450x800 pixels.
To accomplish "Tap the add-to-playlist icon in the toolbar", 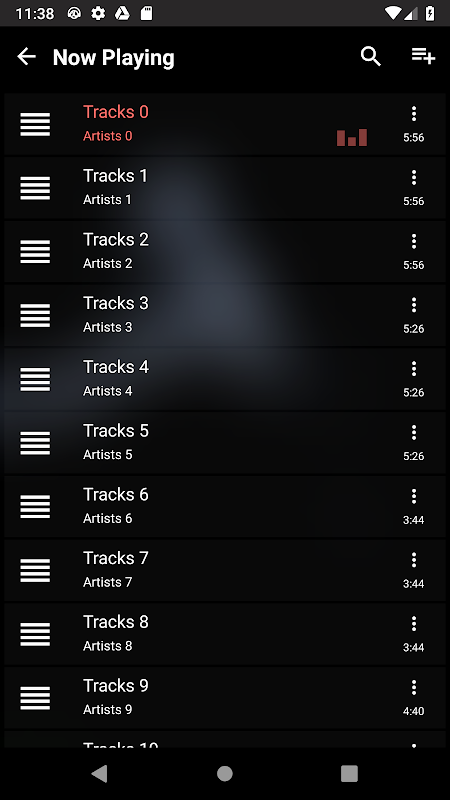I will click(x=423, y=56).
